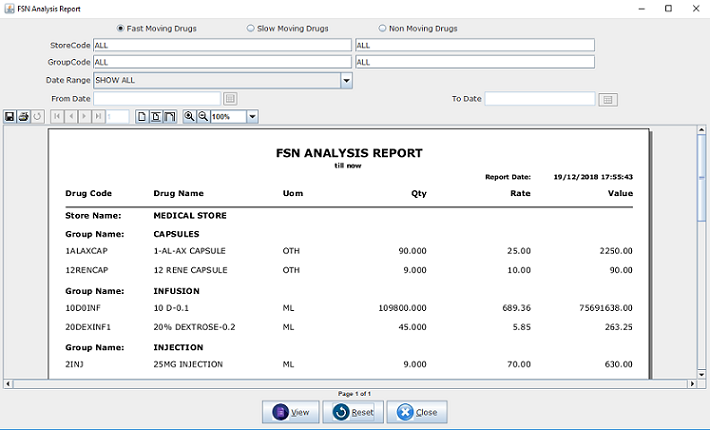Click the View button

click(291, 412)
